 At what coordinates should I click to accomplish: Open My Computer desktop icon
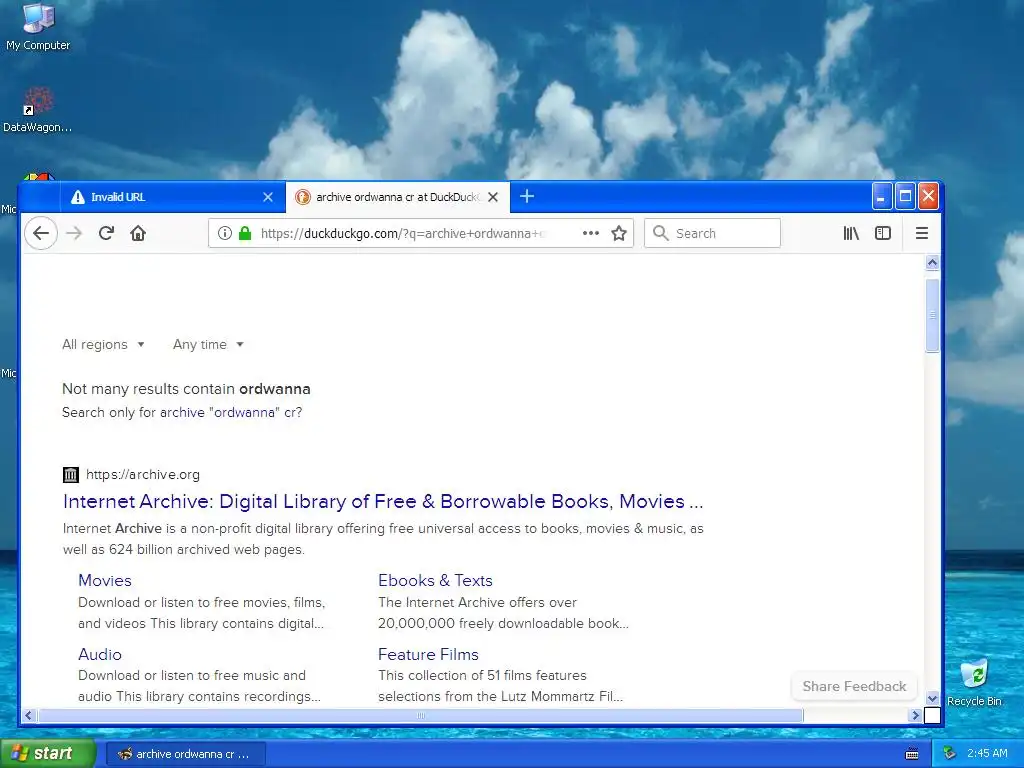38,27
